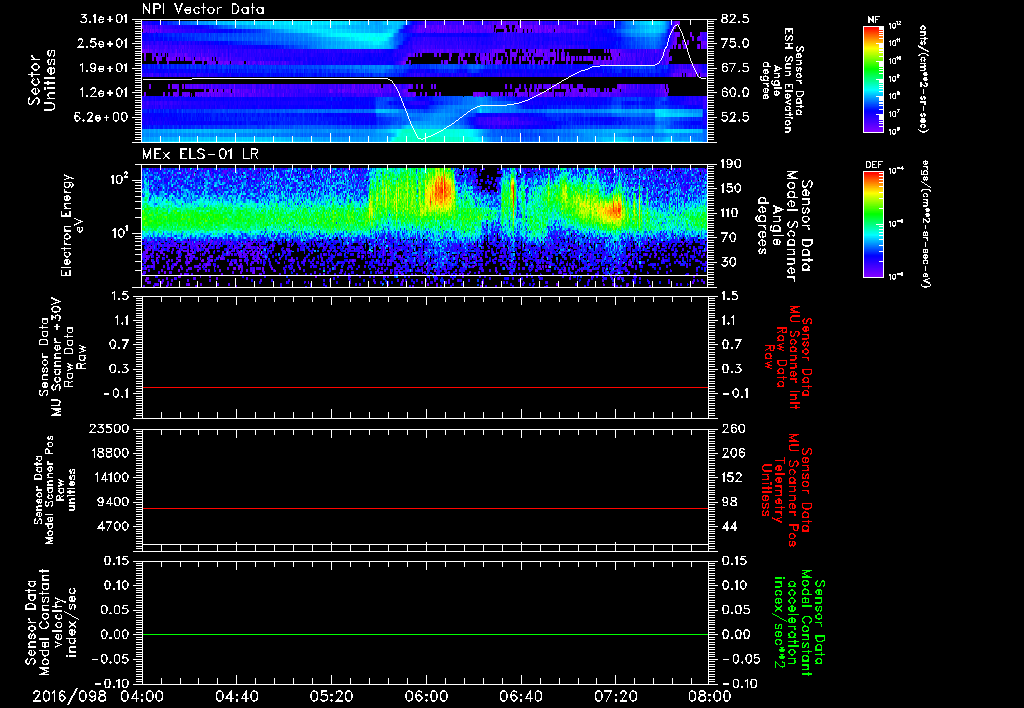This screenshot has height=708, width=1024.
Task: Click the '75.0' sun elevation tick label
Action: [735, 43]
